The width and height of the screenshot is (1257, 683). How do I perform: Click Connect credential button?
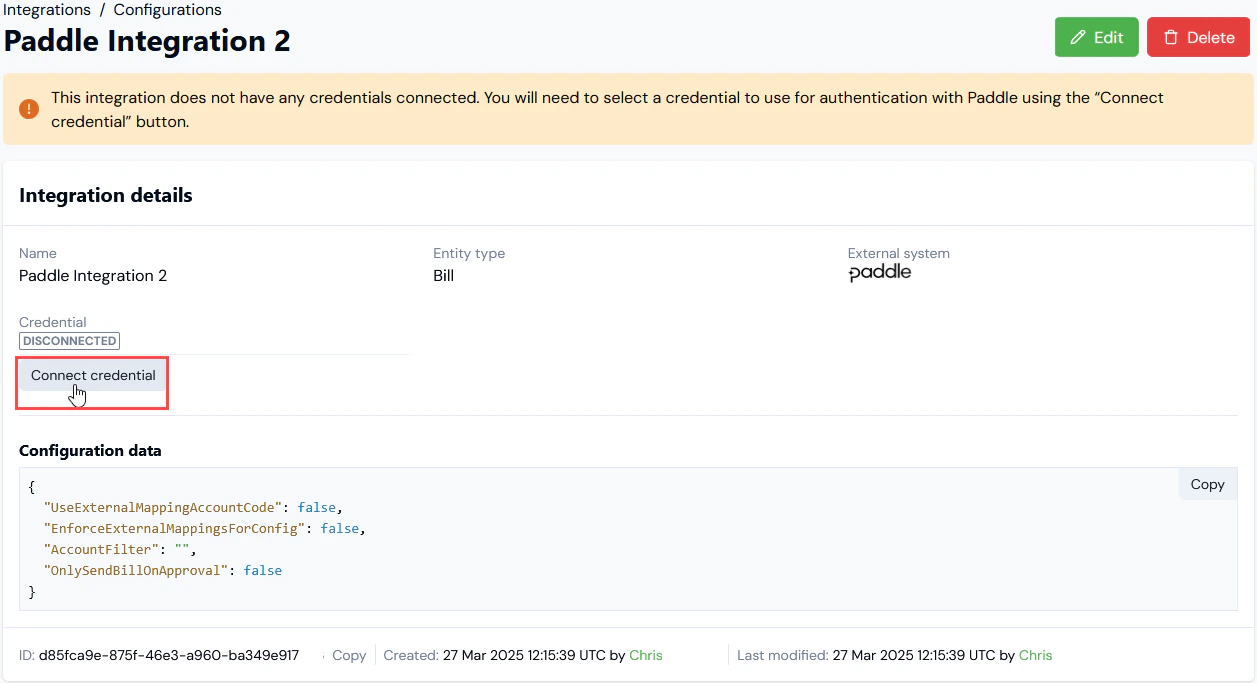[x=93, y=376]
